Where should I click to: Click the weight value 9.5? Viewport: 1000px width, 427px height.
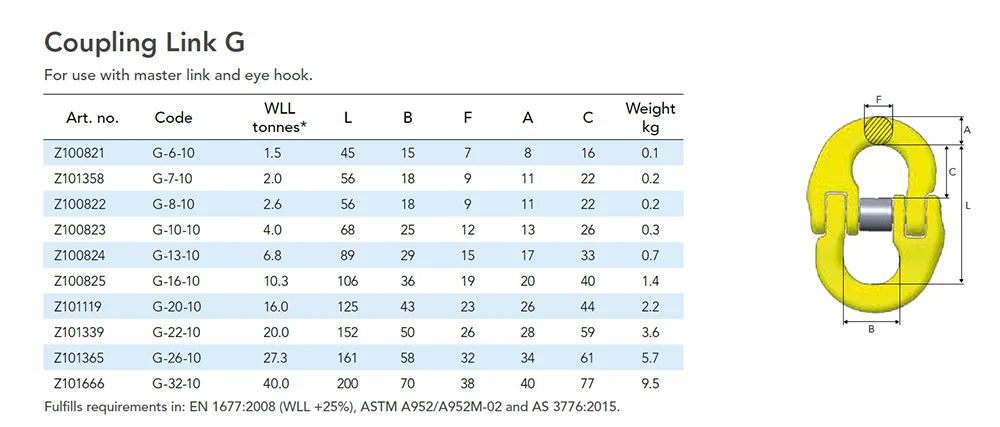click(650, 382)
